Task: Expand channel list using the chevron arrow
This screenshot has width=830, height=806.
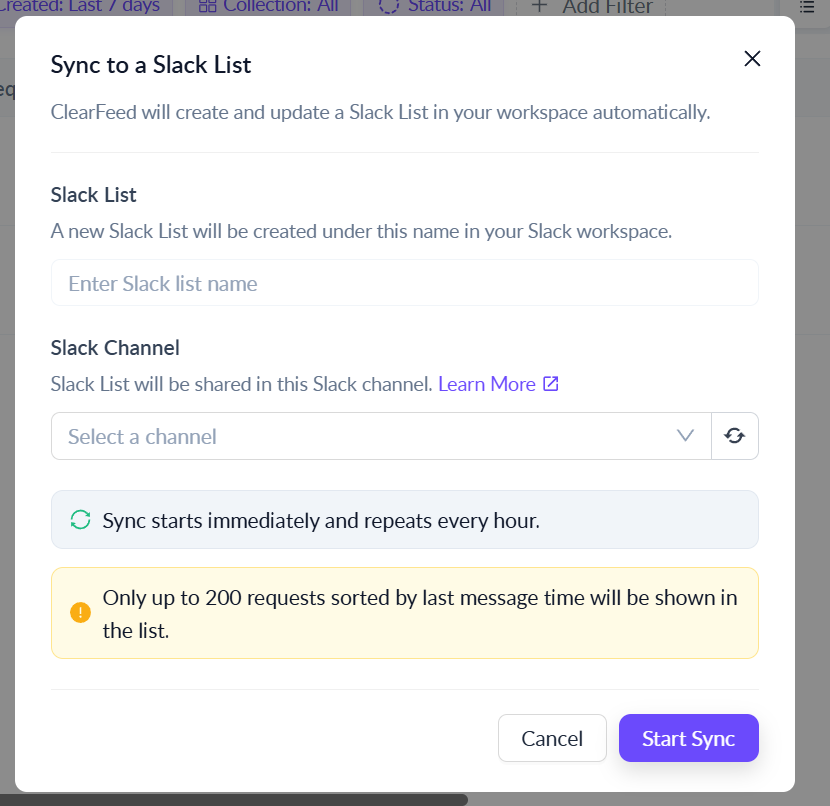Action: click(x=686, y=436)
